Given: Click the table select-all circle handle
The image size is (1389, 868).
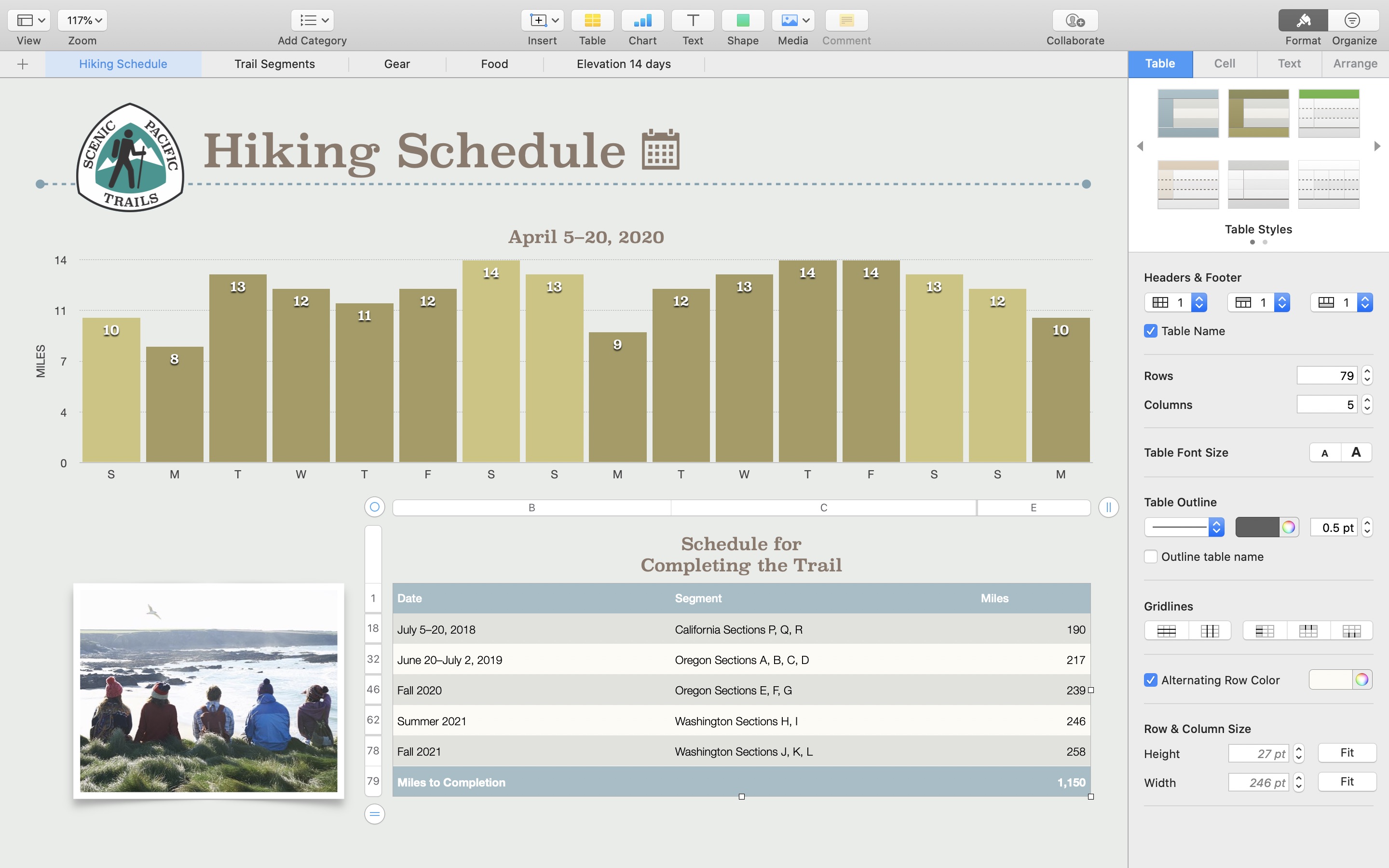Looking at the screenshot, I should tap(374, 507).
